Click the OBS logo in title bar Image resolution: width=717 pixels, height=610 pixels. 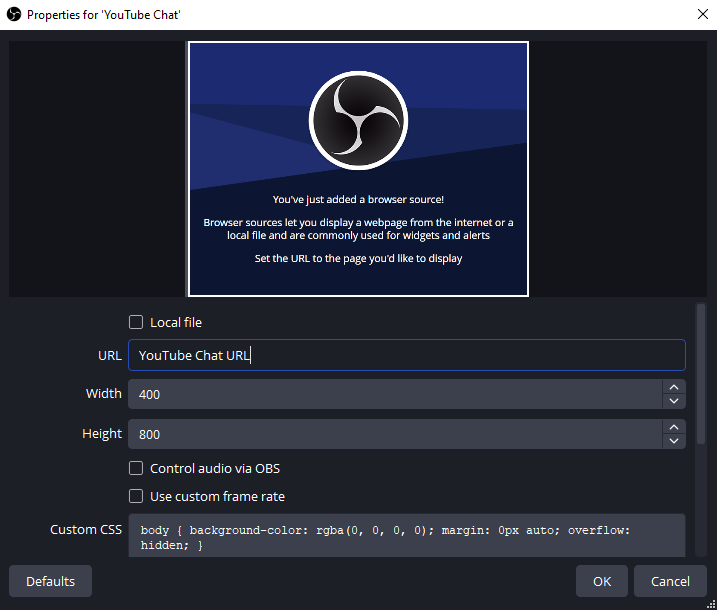[14, 15]
